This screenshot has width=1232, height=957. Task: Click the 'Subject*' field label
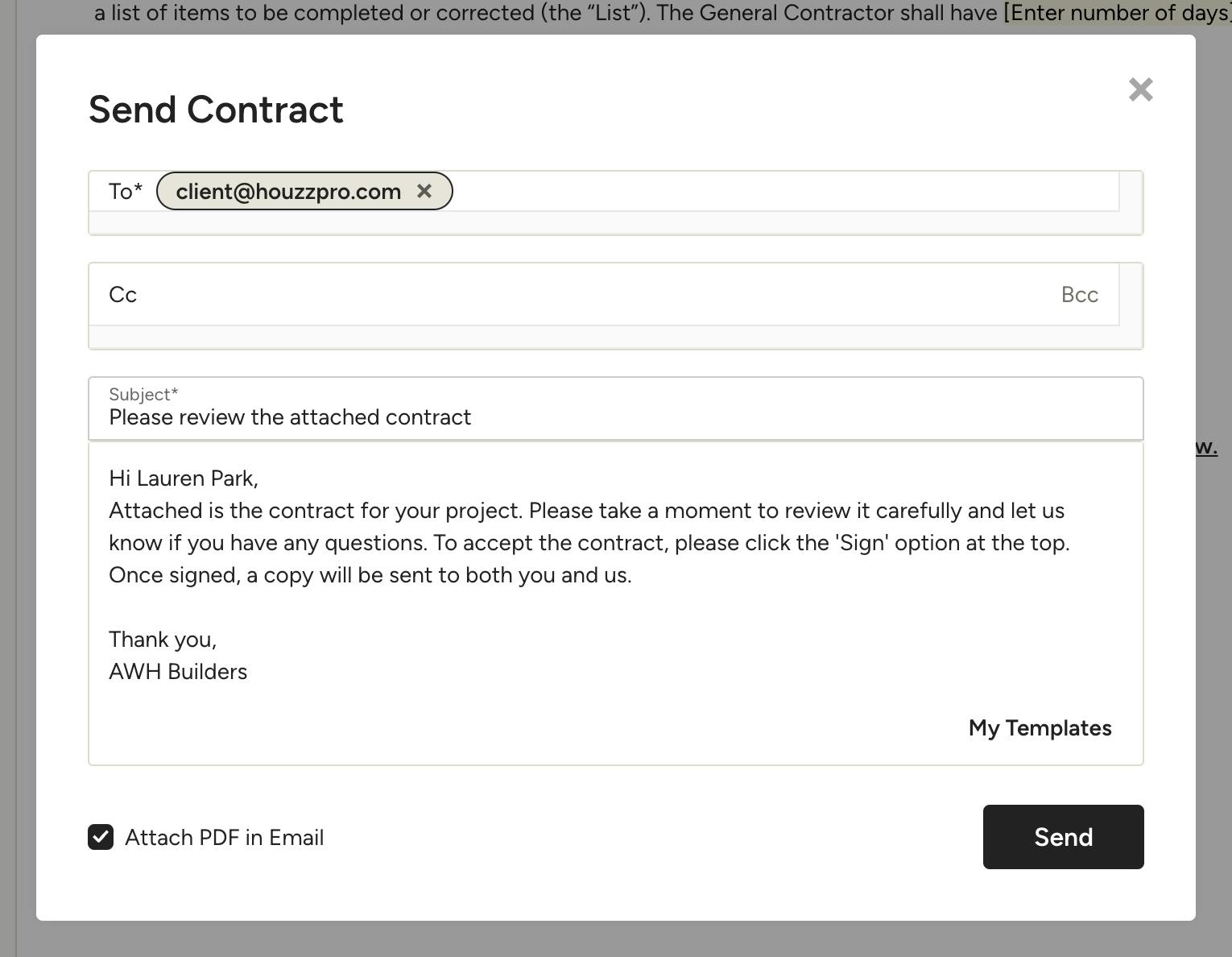point(143,395)
